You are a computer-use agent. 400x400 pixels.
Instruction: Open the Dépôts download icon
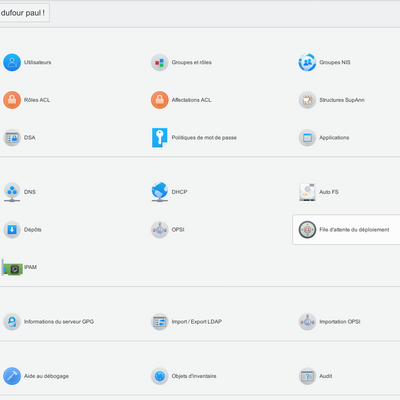pos(12,230)
